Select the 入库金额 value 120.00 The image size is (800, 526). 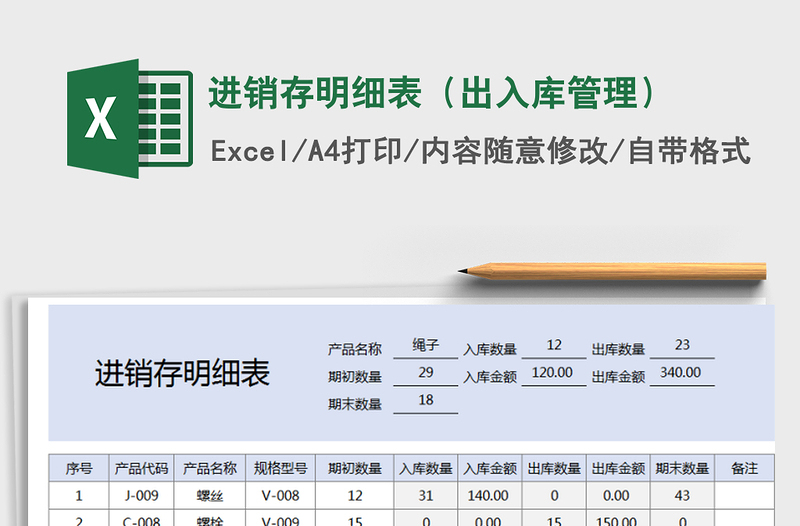pos(554,373)
